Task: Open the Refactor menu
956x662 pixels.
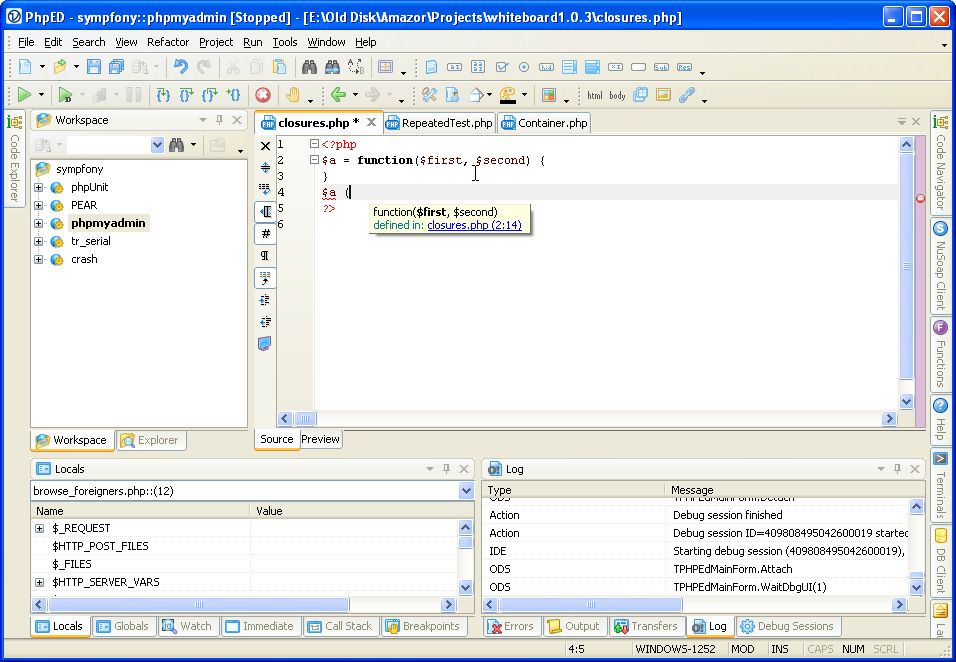Action: (168, 42)
